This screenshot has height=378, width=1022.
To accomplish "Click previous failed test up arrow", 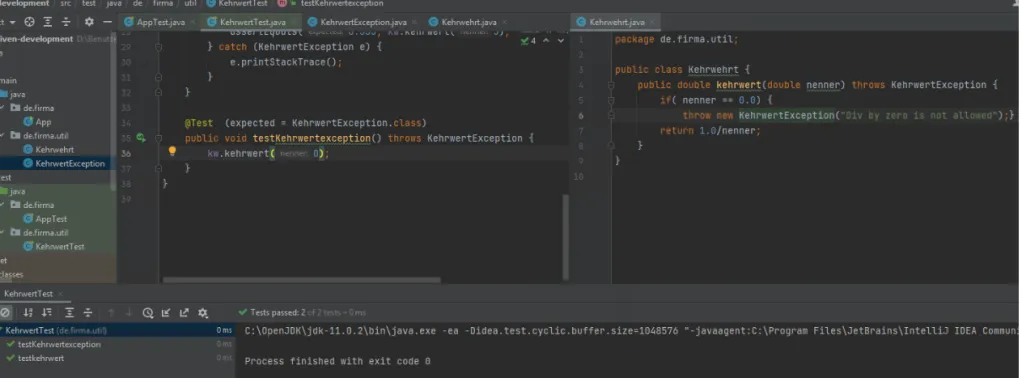I will pos(111,313).
